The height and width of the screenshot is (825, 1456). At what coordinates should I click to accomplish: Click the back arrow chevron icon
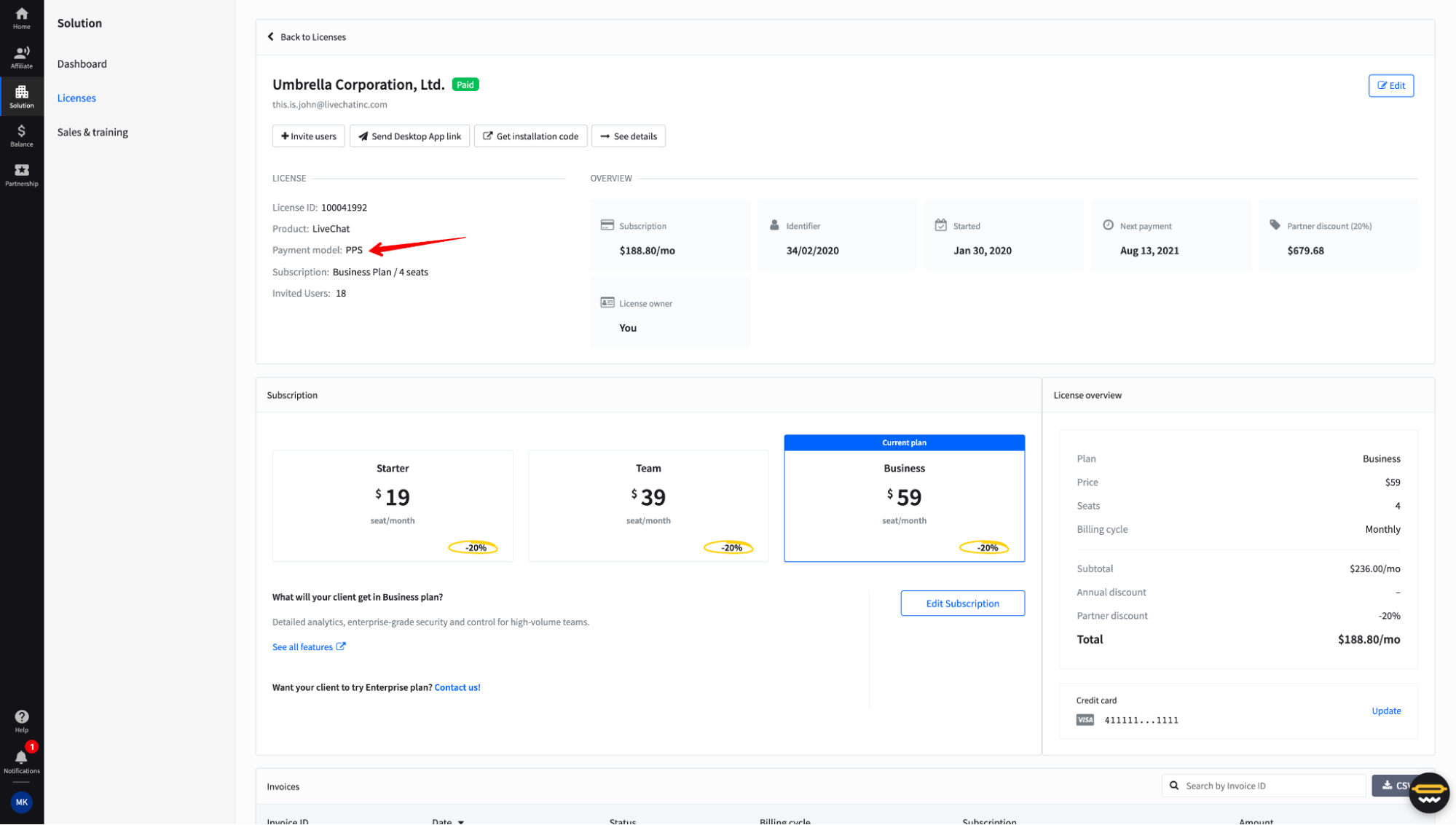point(271,36)
